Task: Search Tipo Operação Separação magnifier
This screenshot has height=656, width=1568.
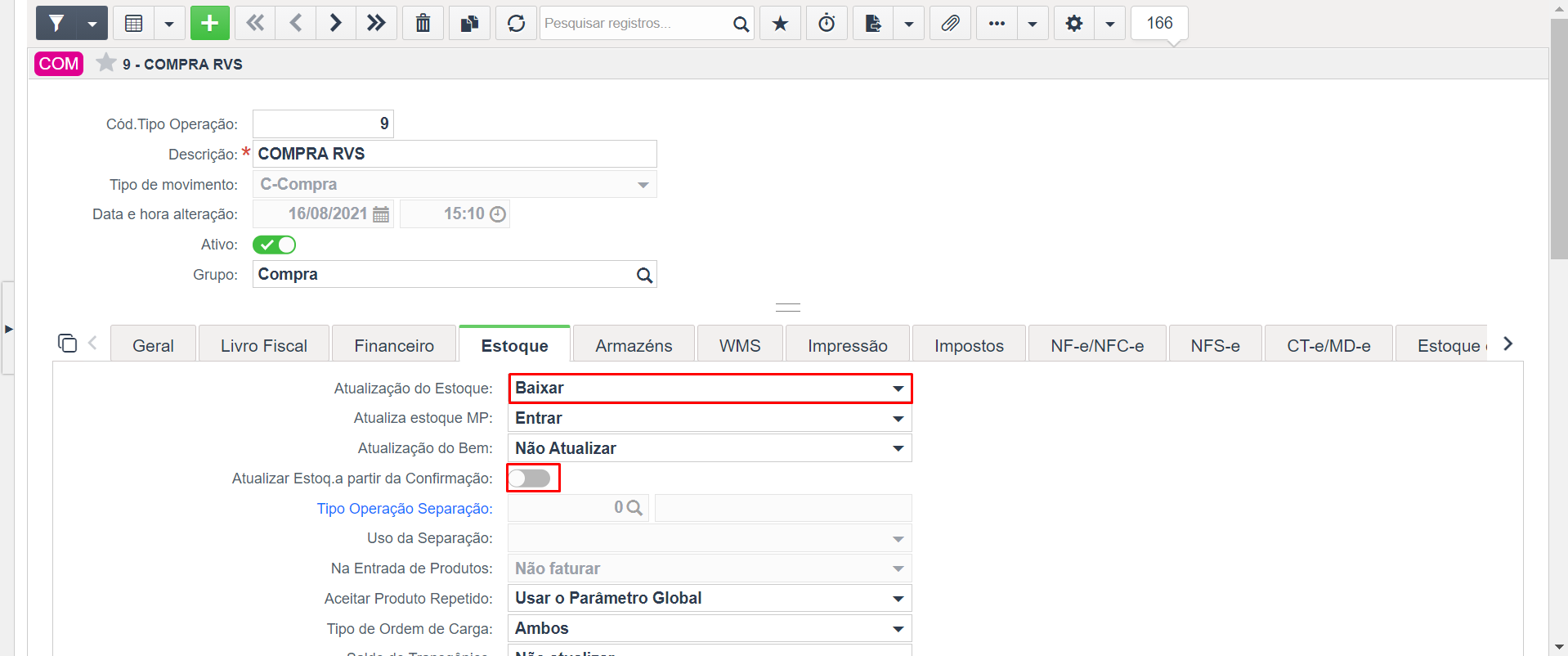Action: coord(634,508)
